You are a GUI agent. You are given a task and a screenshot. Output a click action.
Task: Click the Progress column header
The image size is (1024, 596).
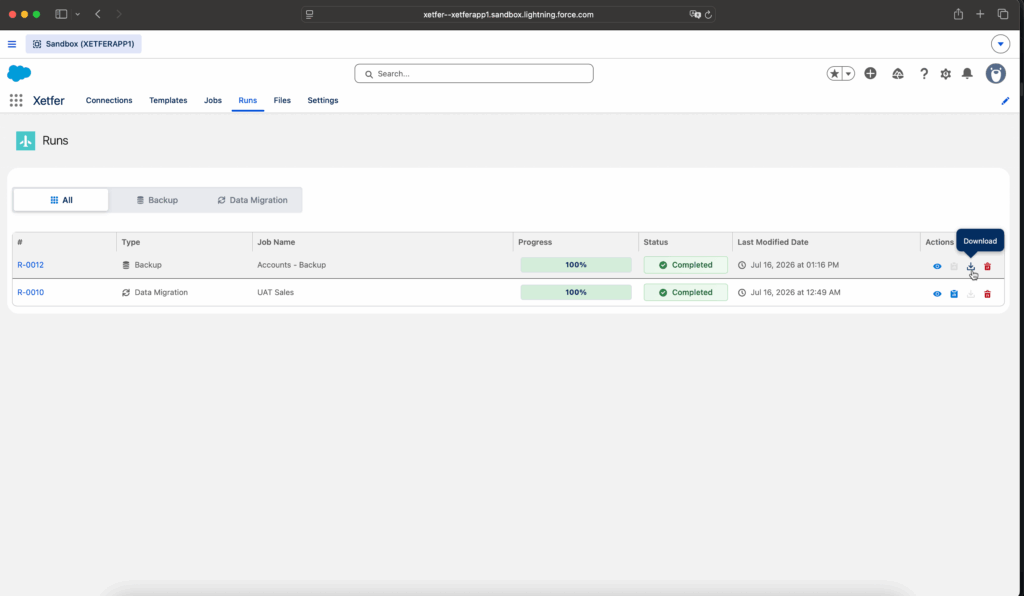[535, 242]
